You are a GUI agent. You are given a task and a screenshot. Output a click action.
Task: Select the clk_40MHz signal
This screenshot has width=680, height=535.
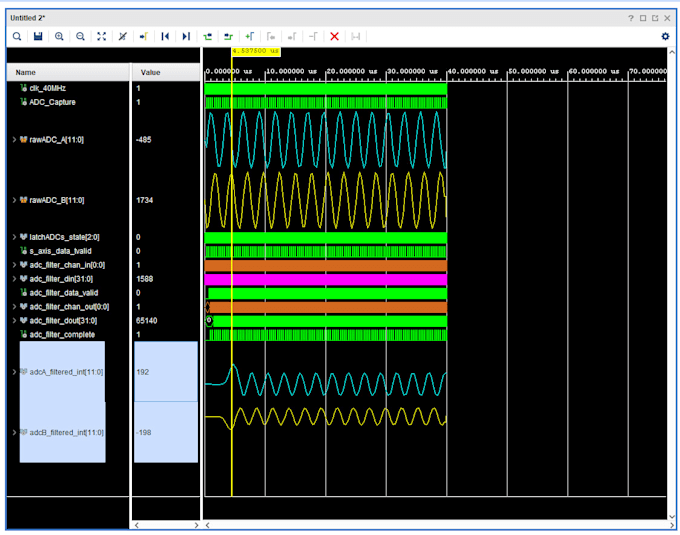point(48,88)
